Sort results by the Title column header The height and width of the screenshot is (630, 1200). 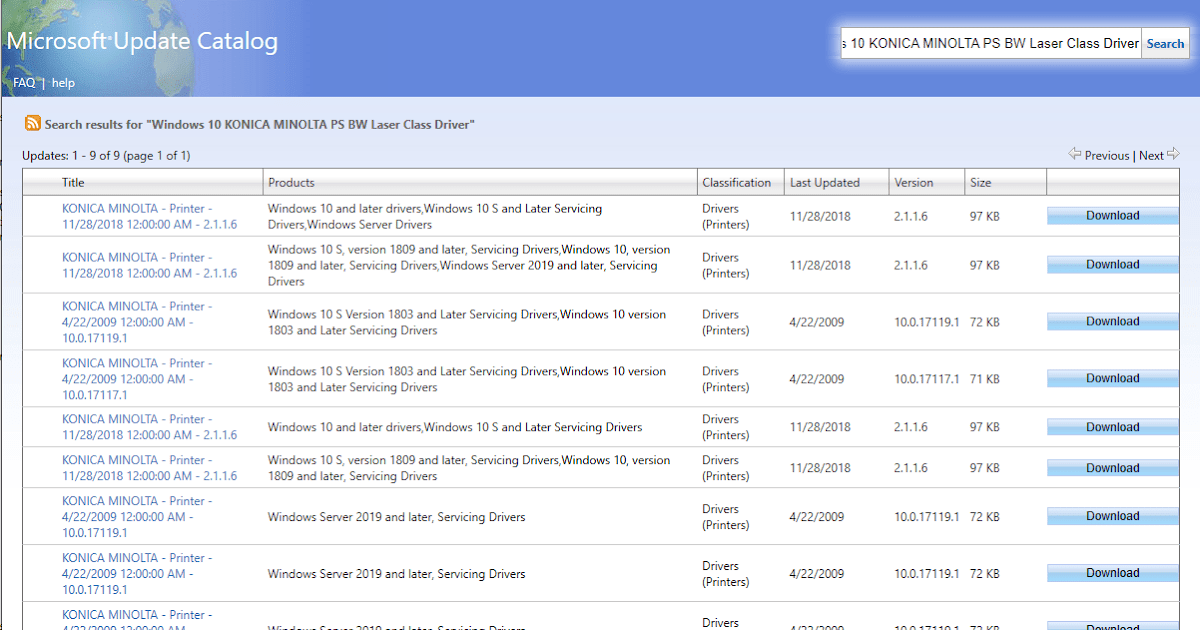(73, 182)
